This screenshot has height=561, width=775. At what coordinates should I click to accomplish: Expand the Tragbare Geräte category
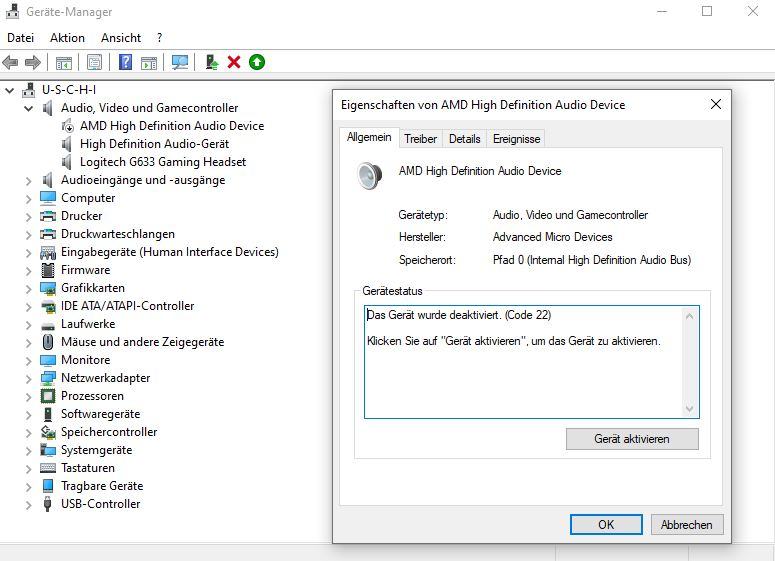[x=29, y=487]
